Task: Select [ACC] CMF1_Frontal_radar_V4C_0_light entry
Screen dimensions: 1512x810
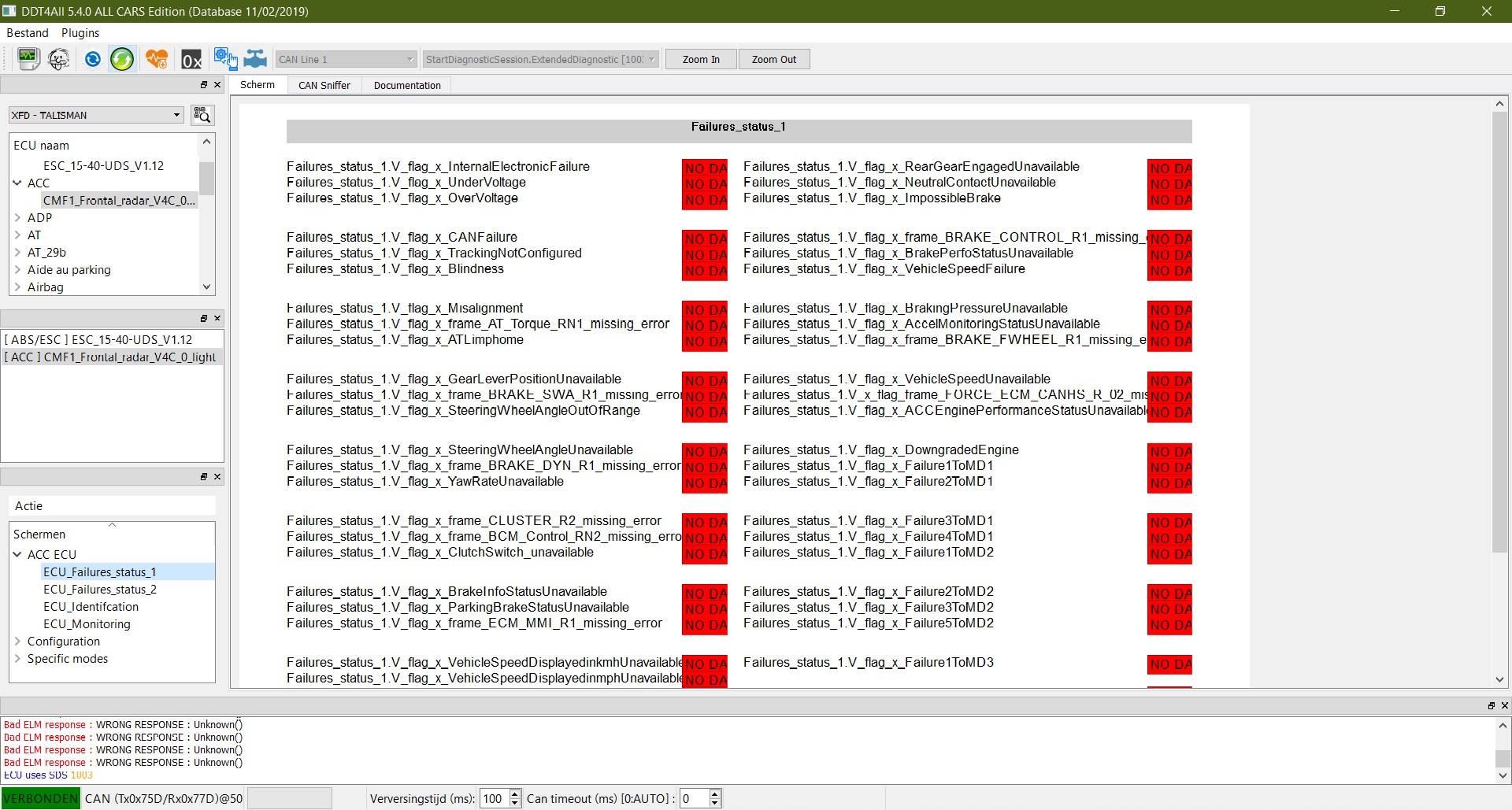Action: [113, 357]
